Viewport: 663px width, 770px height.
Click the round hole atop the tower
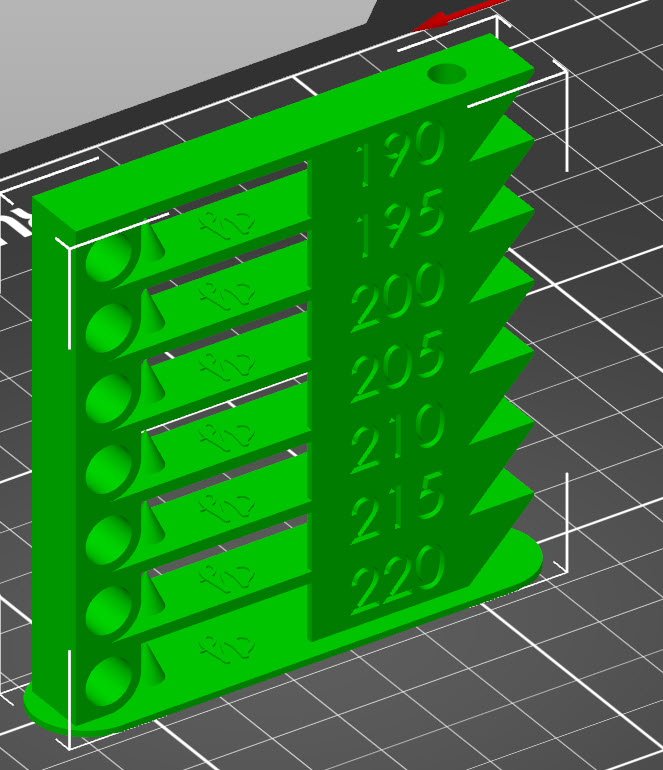(x=446, y=74)
